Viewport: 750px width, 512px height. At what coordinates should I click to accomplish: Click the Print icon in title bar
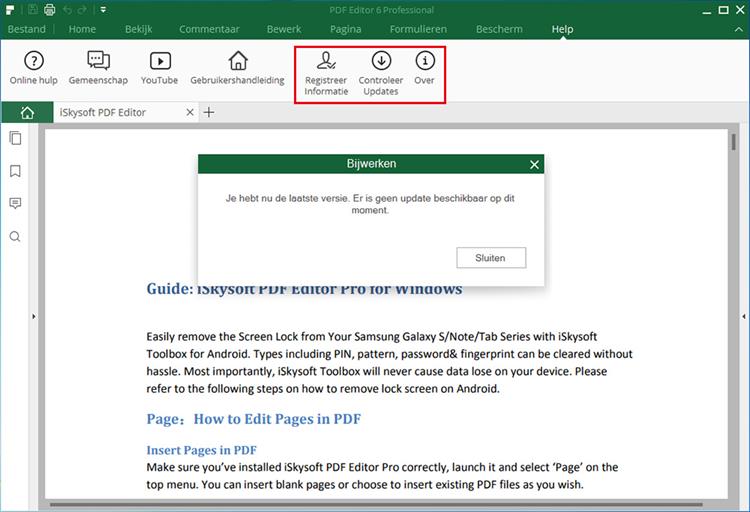pyautogui.click(x=50, y=10)
